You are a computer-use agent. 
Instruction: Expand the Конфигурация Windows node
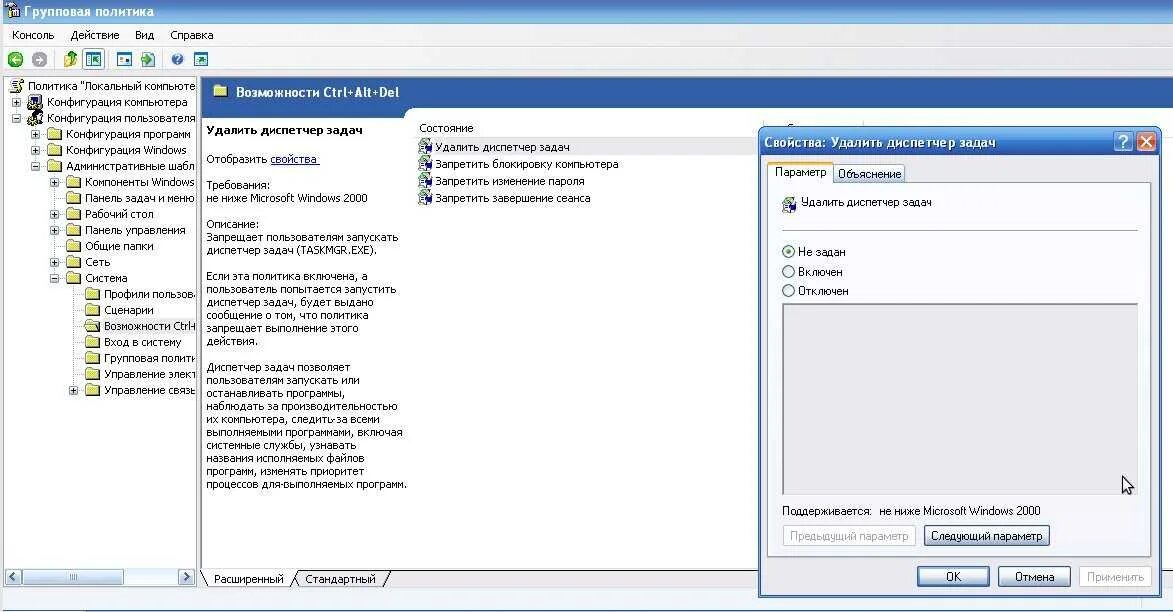click(35, 150)
